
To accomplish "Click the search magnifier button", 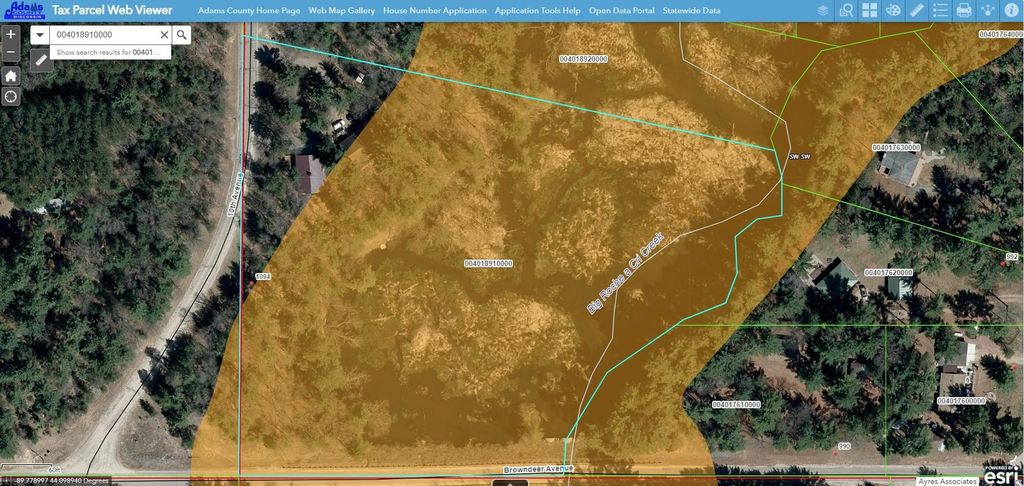I will point(182,35).
